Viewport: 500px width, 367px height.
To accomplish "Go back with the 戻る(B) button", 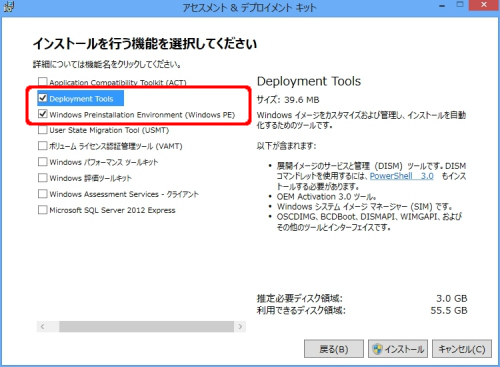I will 334,349.
